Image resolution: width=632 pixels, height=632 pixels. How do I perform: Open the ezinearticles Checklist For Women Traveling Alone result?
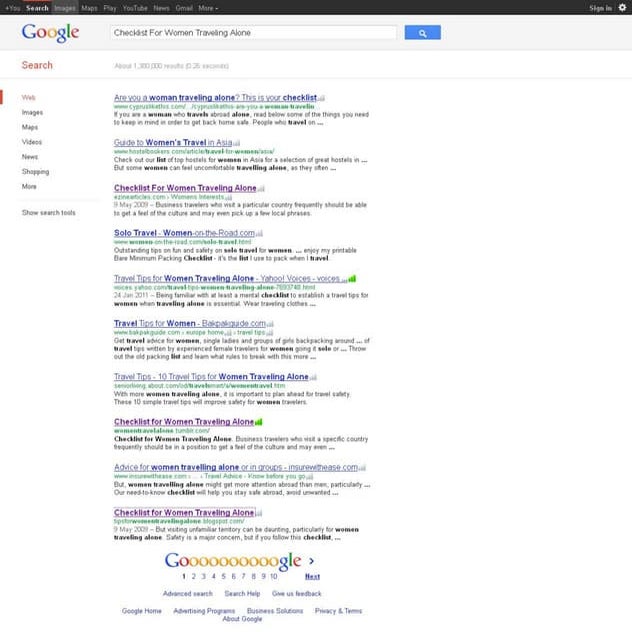[185, 188]
